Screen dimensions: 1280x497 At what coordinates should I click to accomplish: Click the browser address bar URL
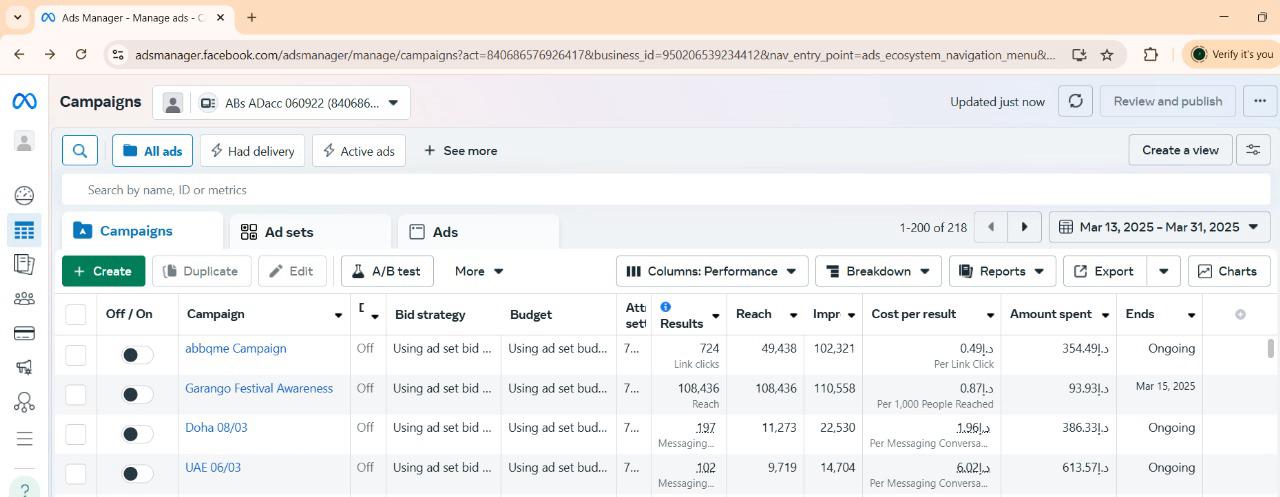pyautogui.click(x=595, y=55)
